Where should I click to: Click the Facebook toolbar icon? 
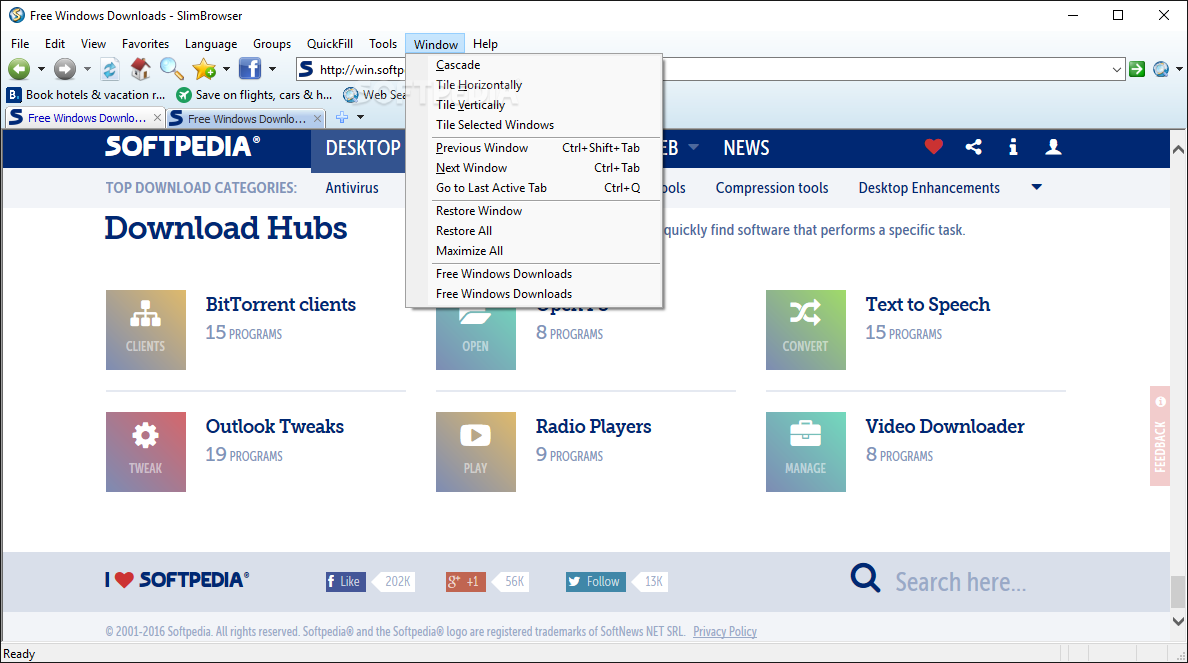point(249,69)
